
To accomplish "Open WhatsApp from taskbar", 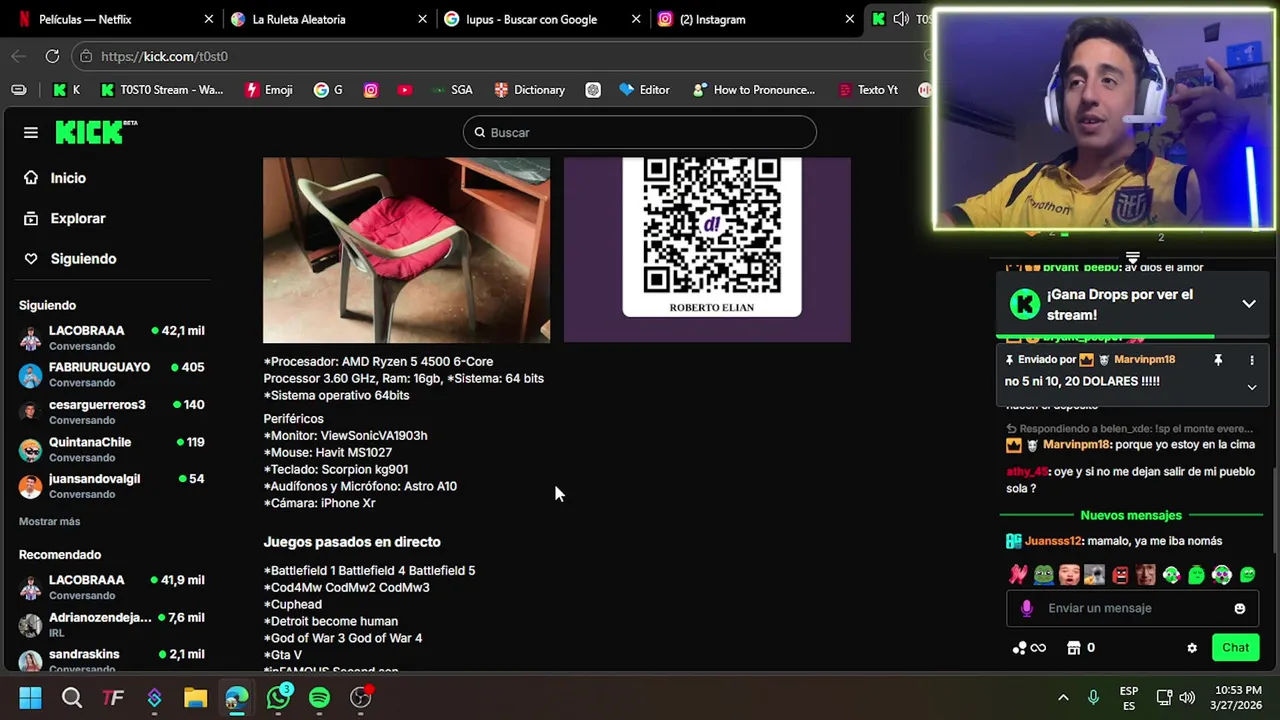I will 278,698.
